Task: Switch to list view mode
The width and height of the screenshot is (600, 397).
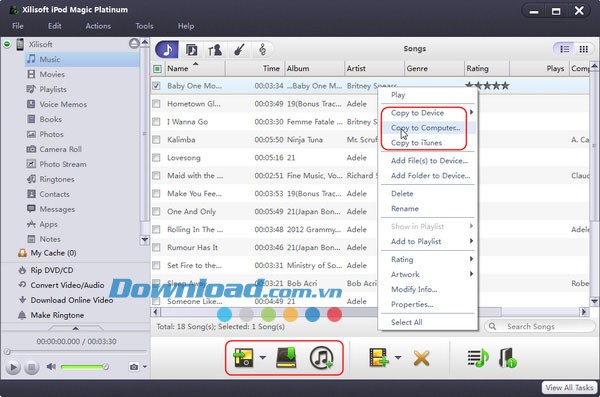Action: pyautogui.click(x=564, y=49)
